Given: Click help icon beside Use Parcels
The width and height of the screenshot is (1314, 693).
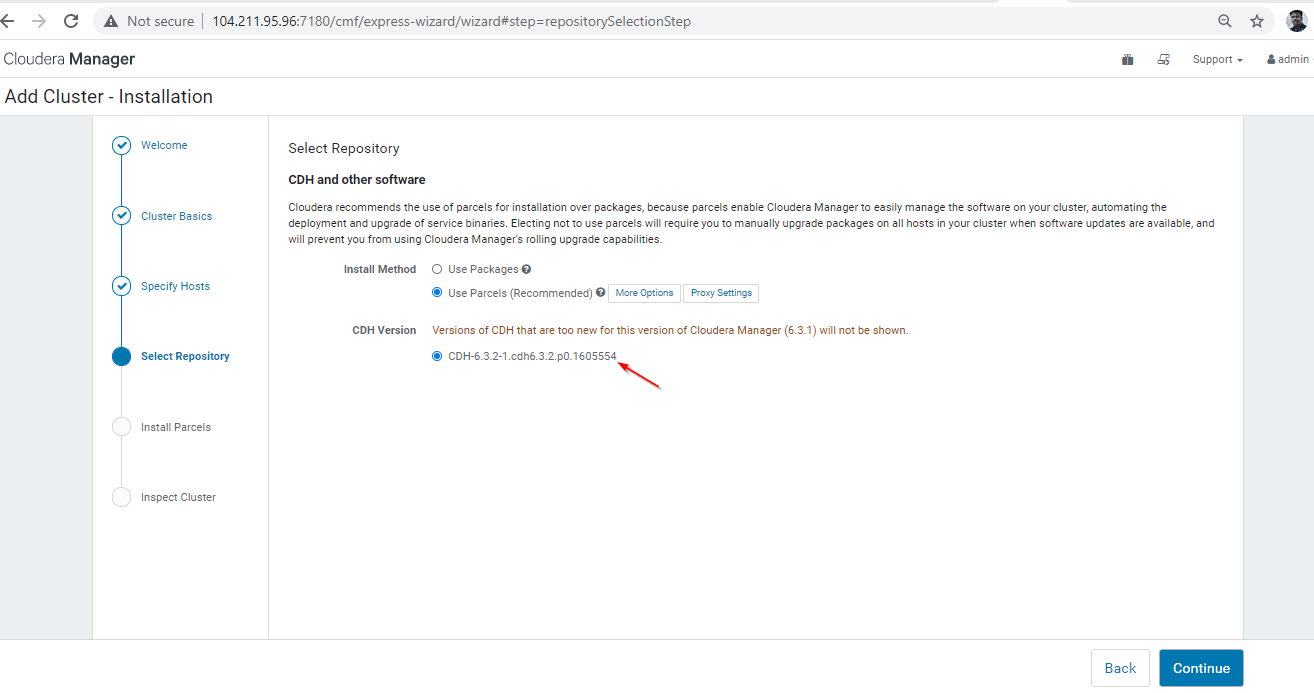Looking at the screenshot, I should (600, 293).
